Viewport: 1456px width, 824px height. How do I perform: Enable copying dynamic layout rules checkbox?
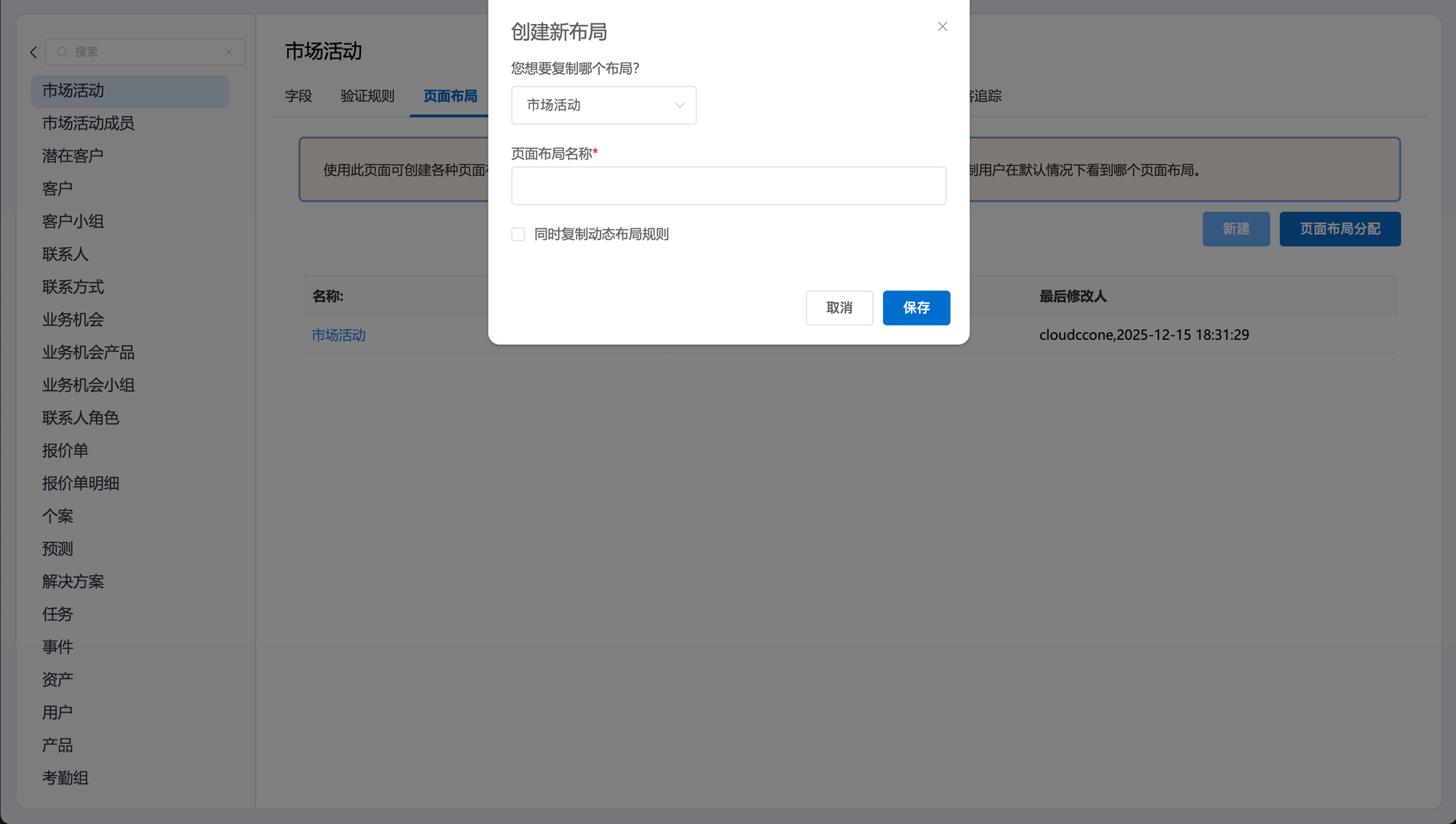(x=518, y=234)
